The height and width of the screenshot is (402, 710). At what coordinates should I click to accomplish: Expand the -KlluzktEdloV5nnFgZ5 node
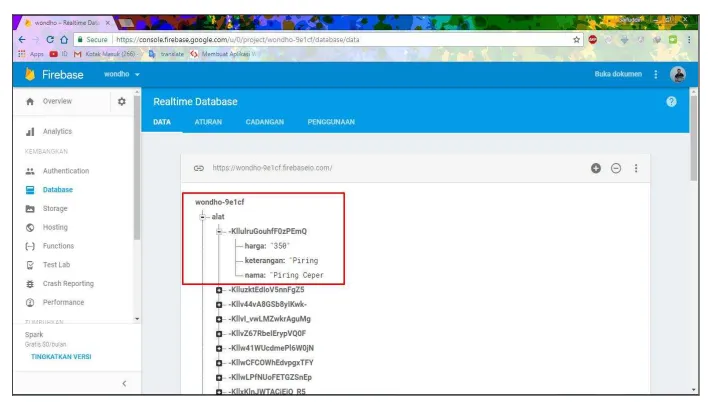[x=219, y=290]
